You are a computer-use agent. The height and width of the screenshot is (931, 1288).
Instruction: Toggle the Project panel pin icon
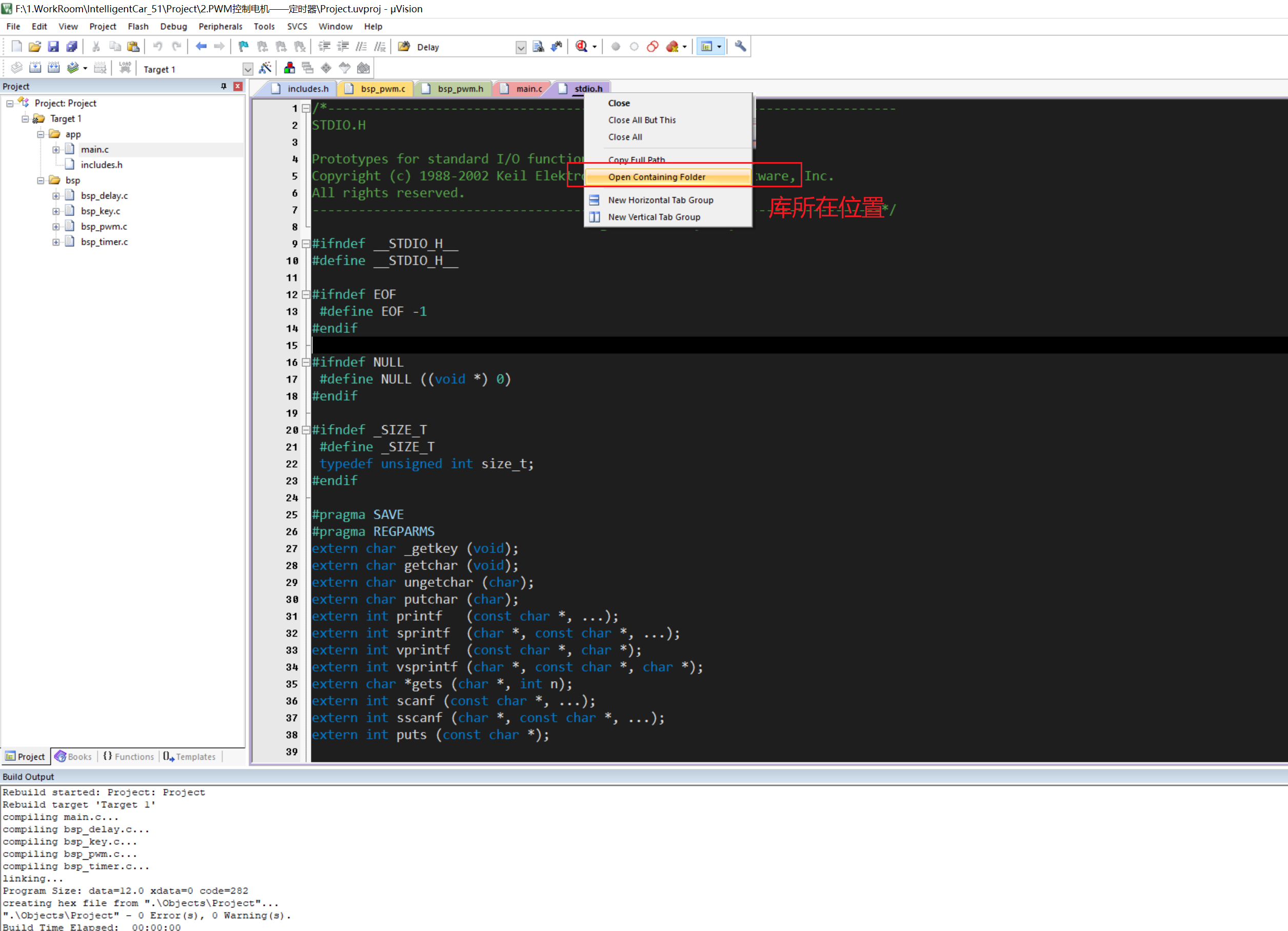pyautogui.click(x=223, y=86)
